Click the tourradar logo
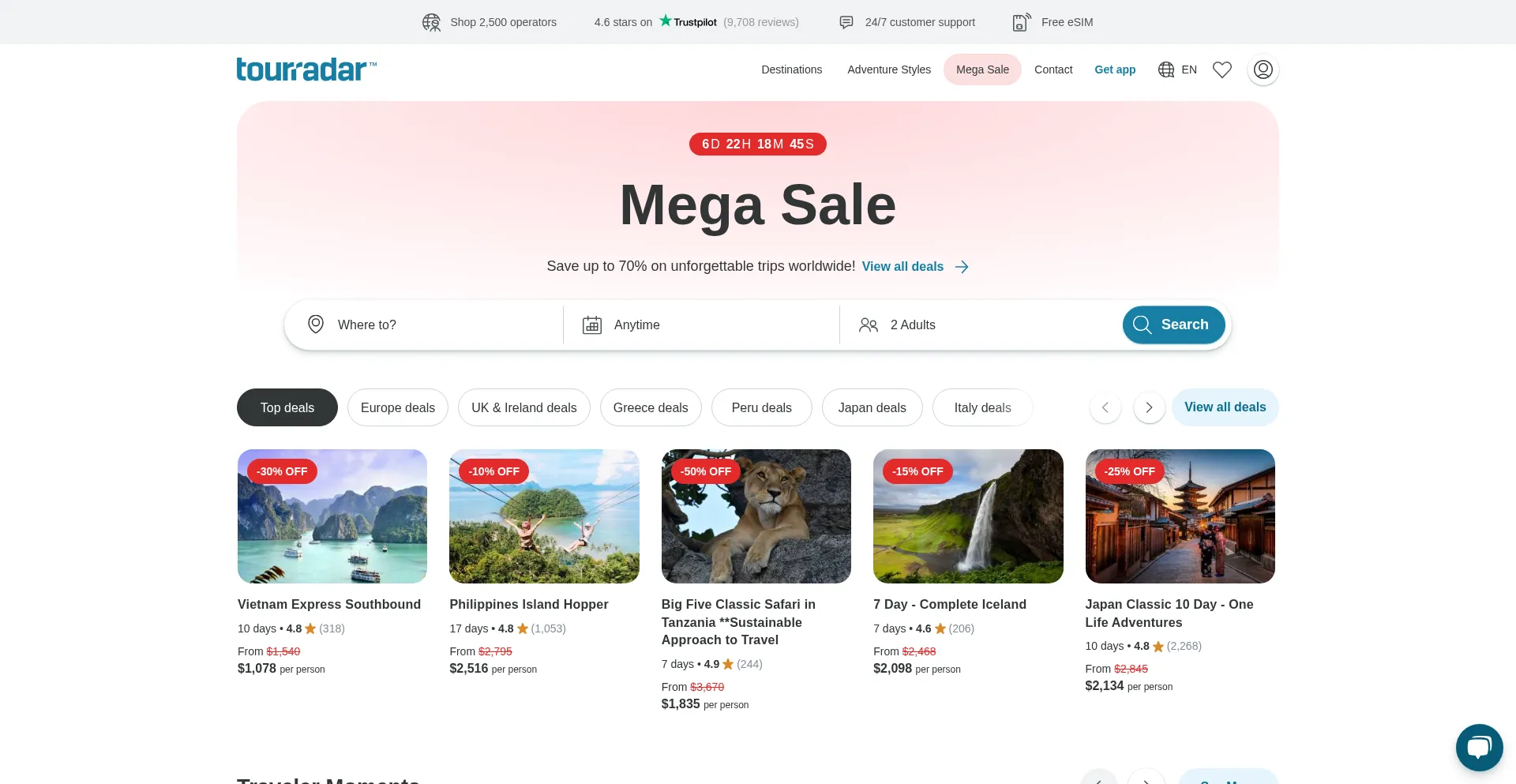This screenshot has height=784, width=1516. tap(306, 69)
